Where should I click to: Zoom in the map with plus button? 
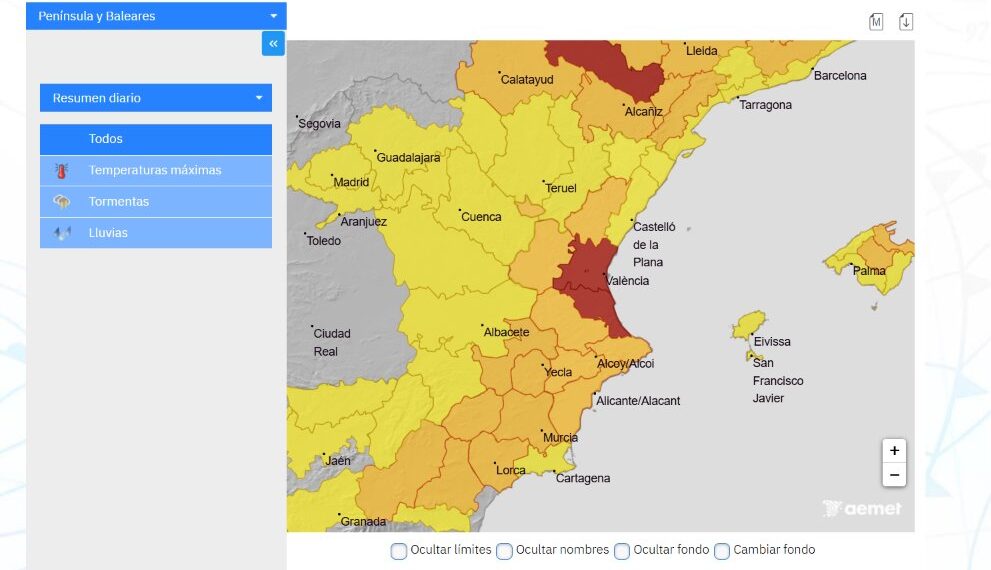(894, 451)
